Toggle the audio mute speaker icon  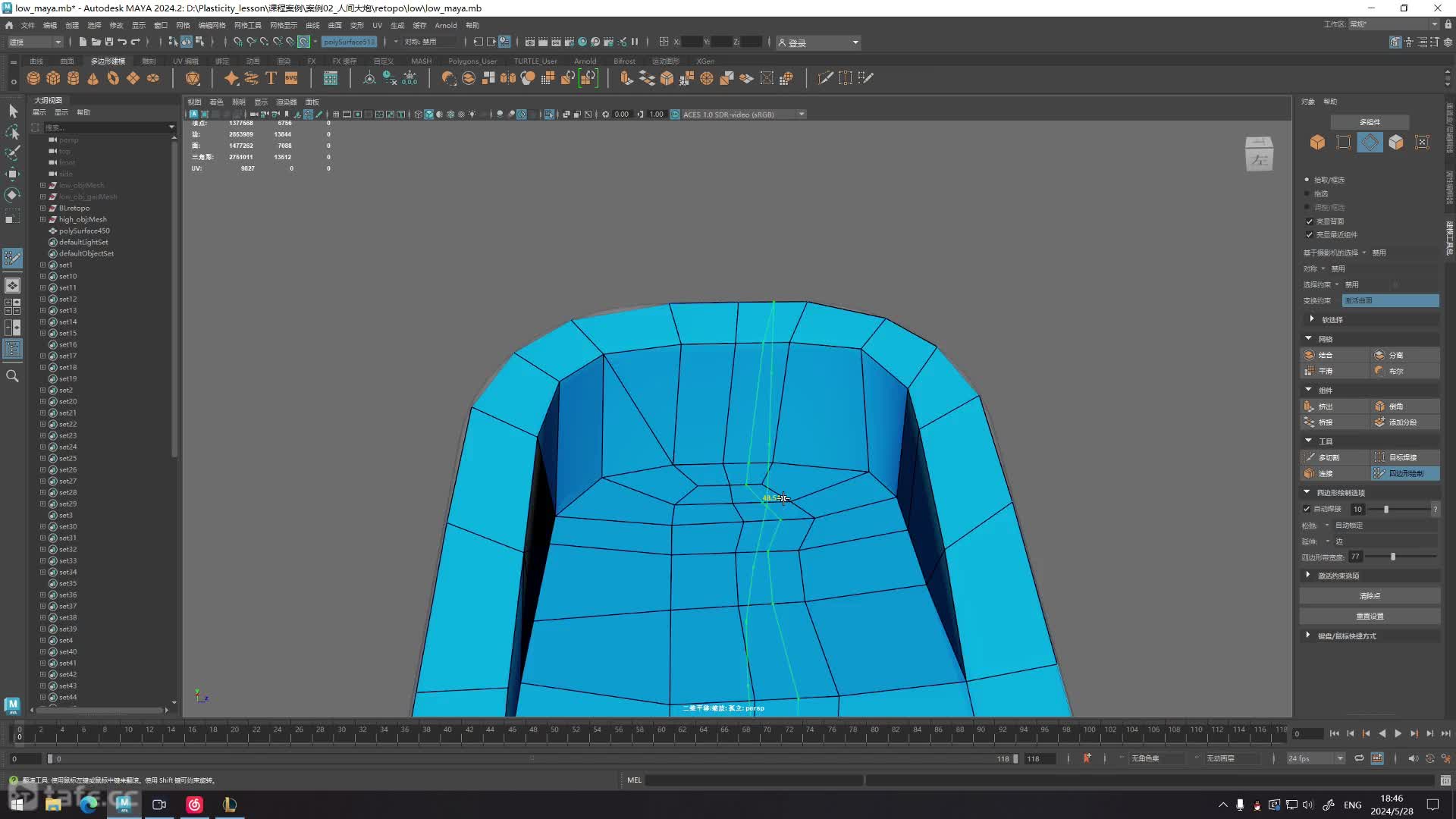coord(1413,758)
